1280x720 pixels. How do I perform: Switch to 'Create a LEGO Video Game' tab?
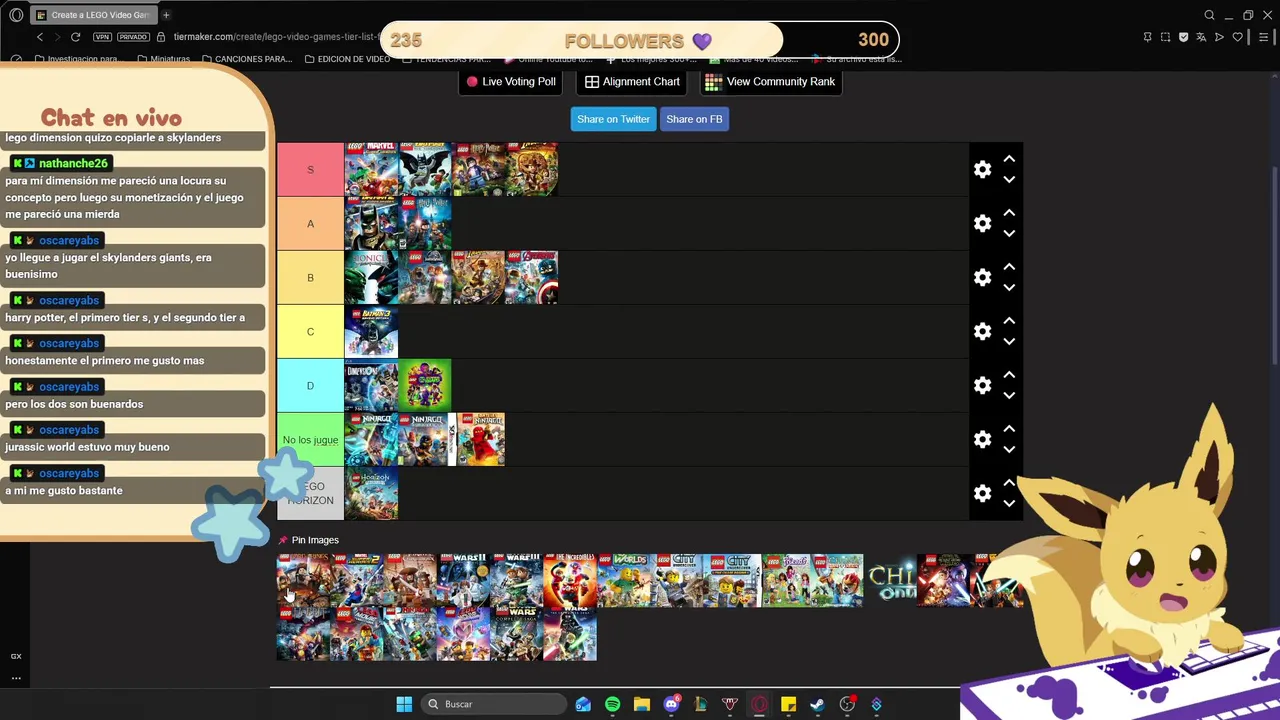[x=92, y=15]
